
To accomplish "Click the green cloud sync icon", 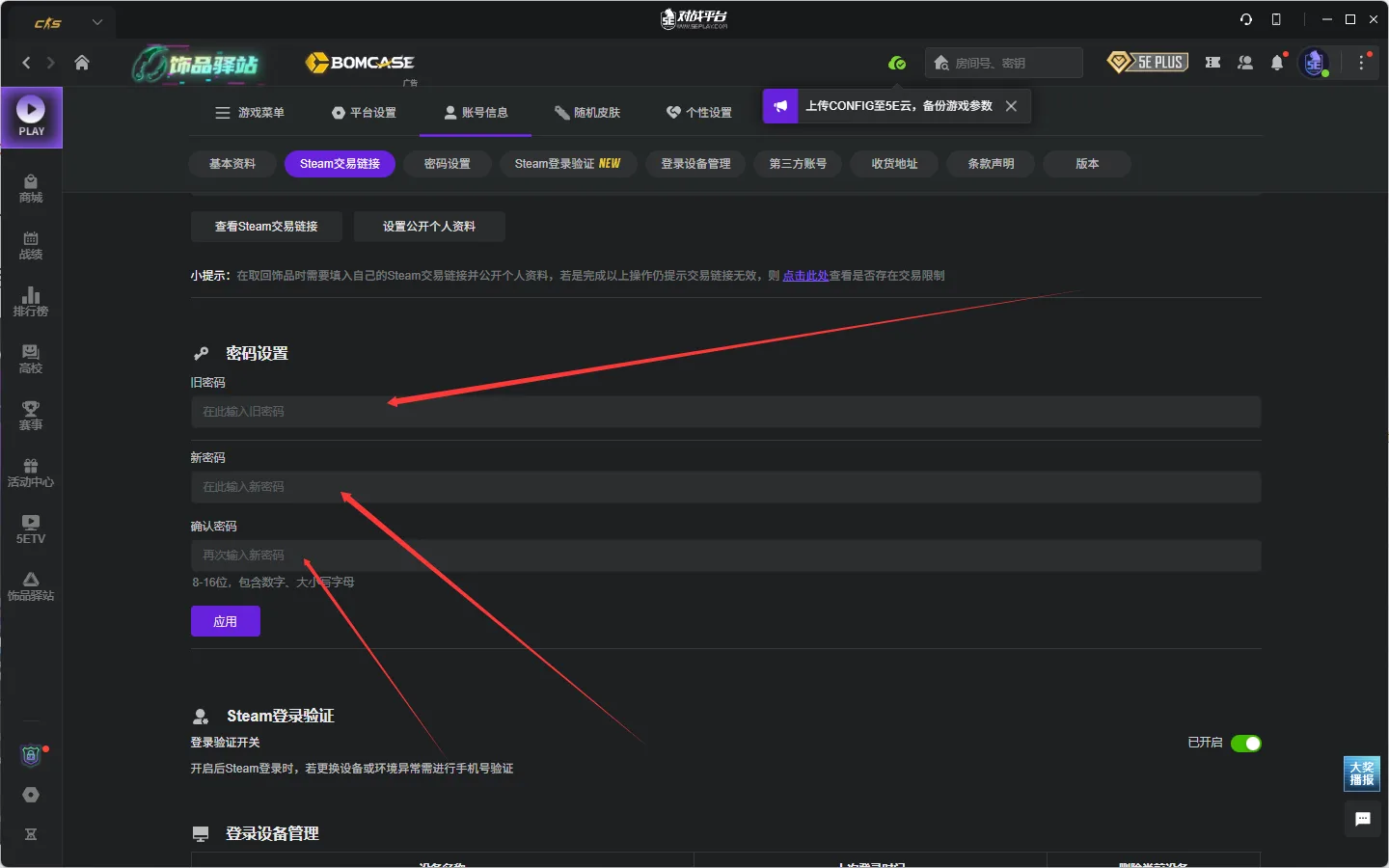I will pyautogui.click(x=897, y=63).
